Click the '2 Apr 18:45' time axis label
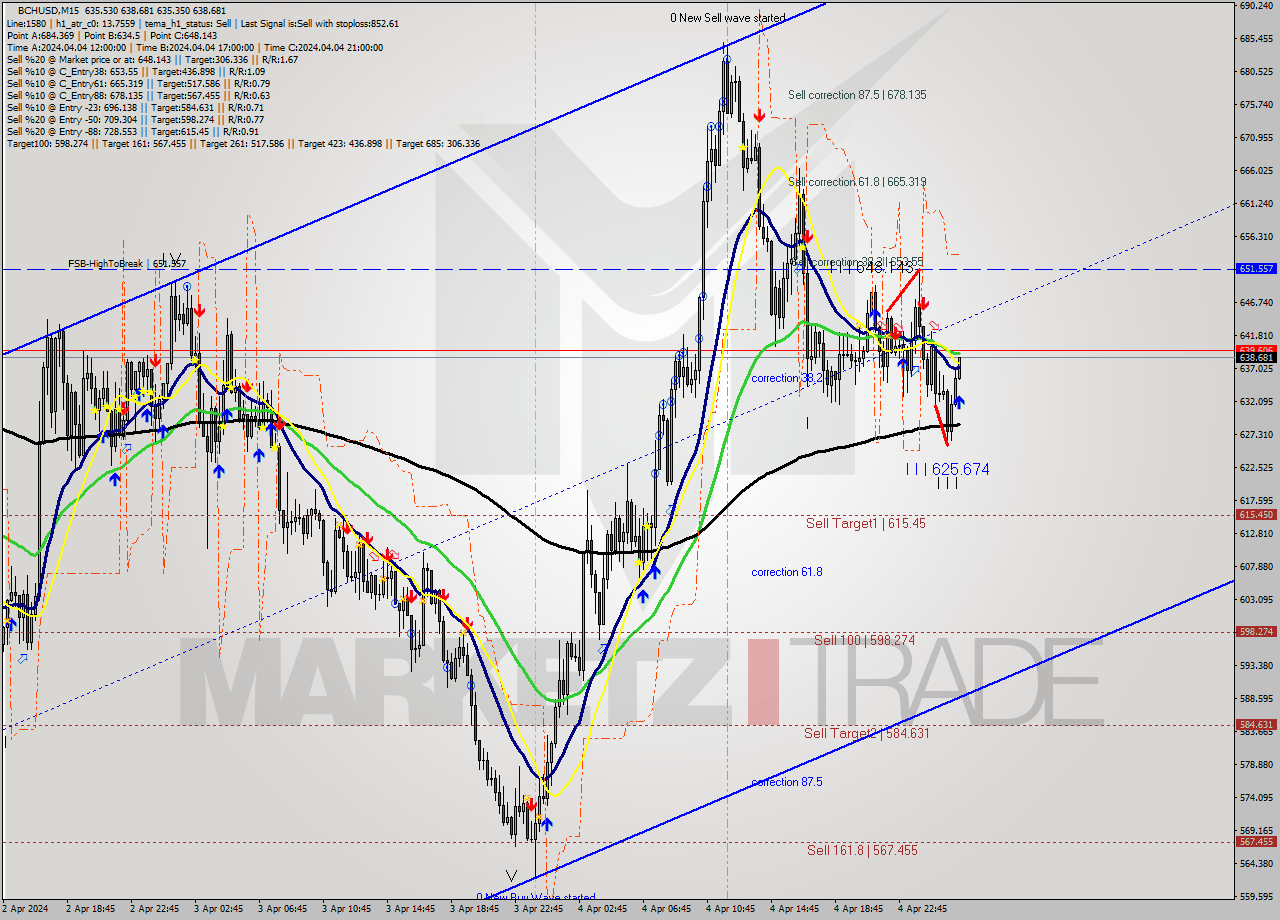Screen dimensions: 1280x920 pos(90,910)
